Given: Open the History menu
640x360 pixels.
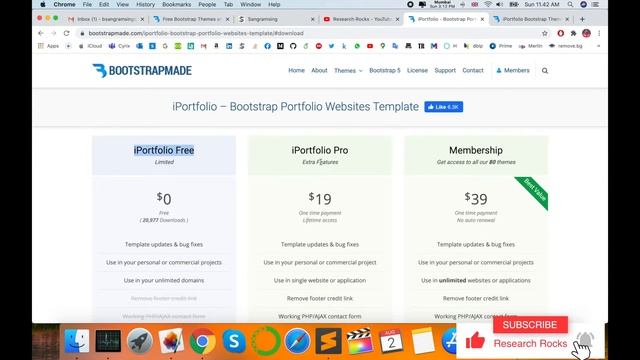Looking at the screenshot, I should tap(145, 4).
